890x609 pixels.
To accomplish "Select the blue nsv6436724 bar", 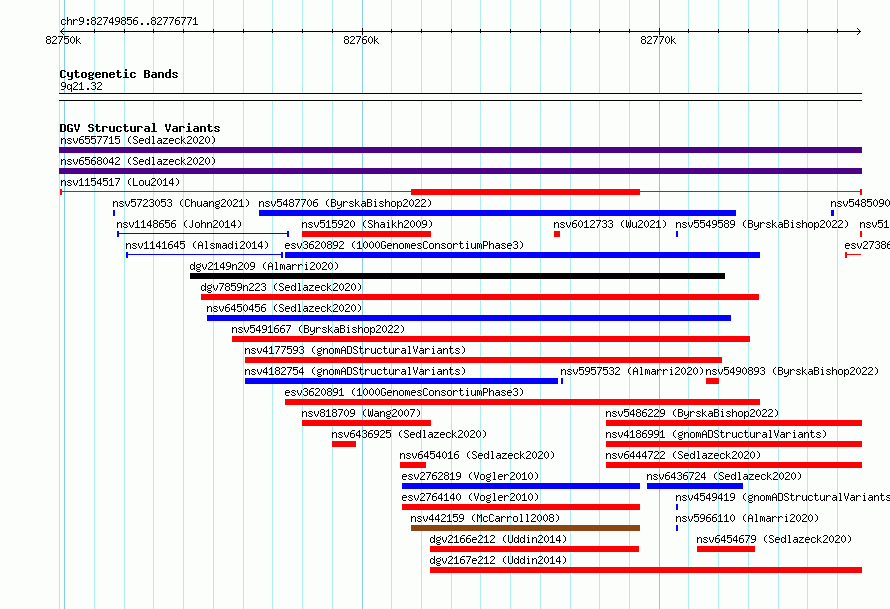I will [695, 486].
